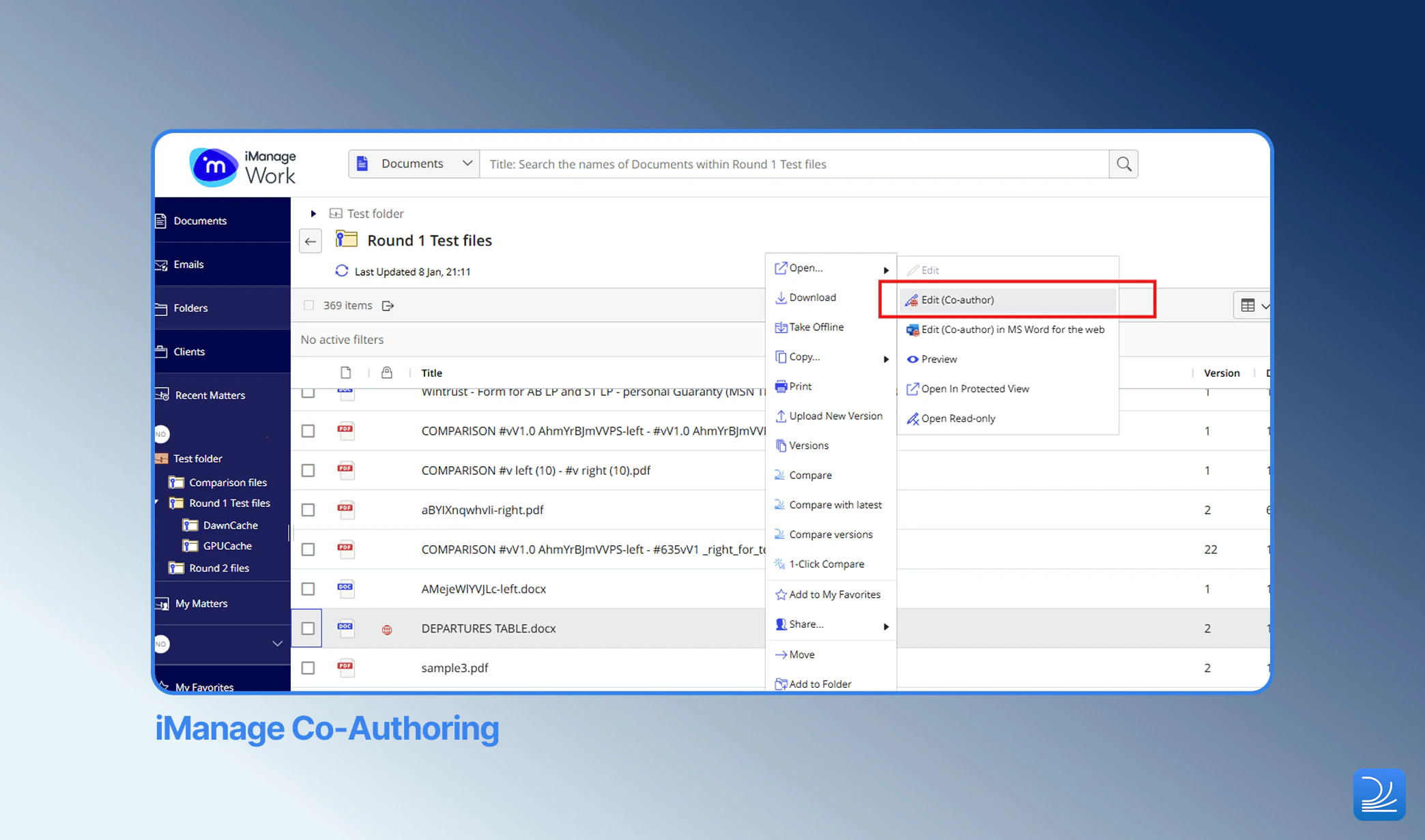Sort by the Version column header

pyautogui.click(x=1222, y=373)
